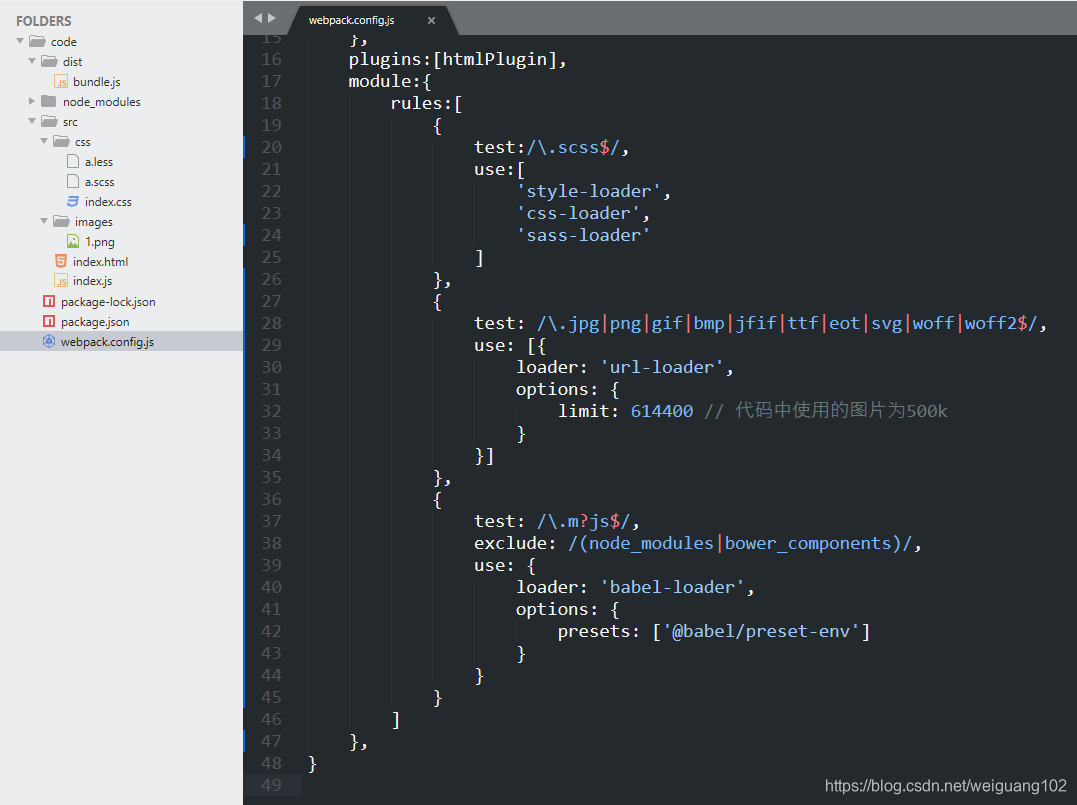Image resolution: width=1077 pixels, height=805 pixels.
Task: Place cursor on 'babel-loader' string
Action: pos(672,587)
